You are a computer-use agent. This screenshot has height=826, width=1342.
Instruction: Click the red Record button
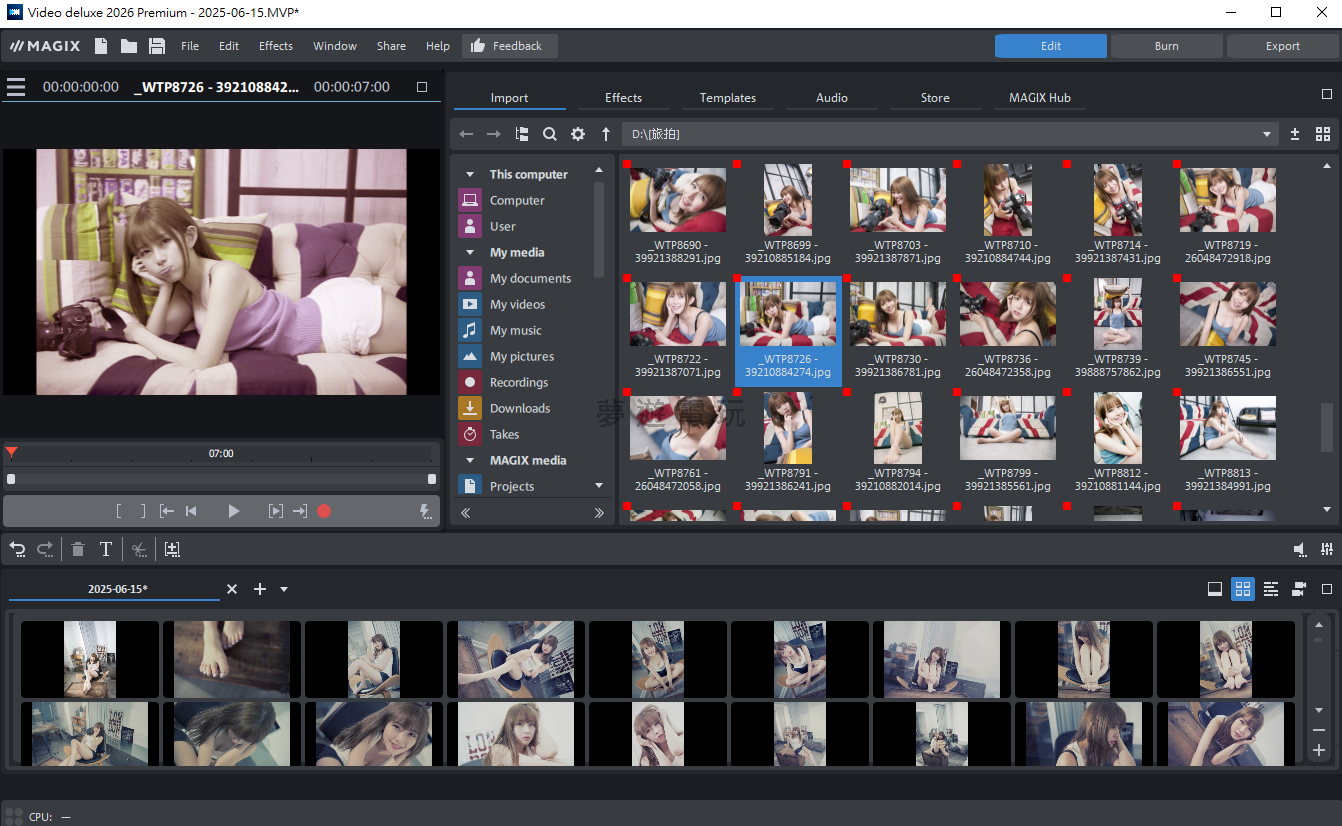pyautogui.click(x=324, y=511)
